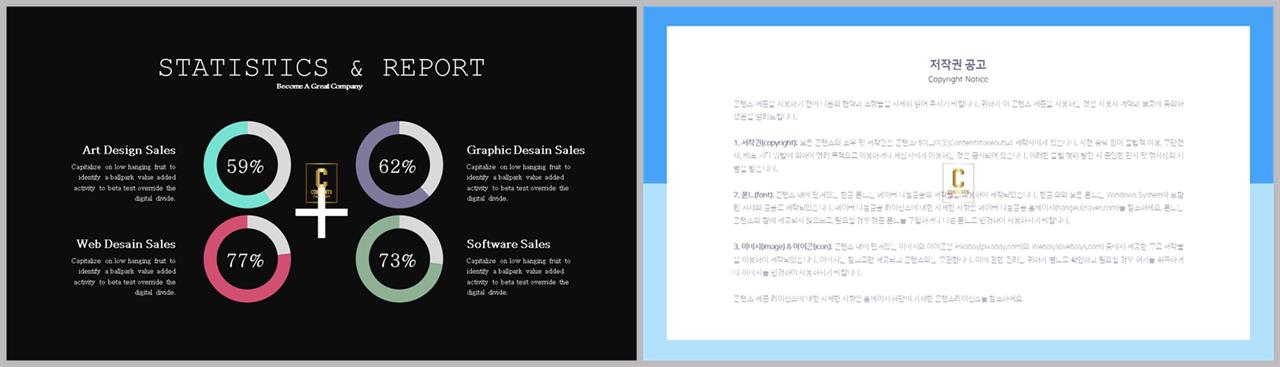Screen dimensions: 1280x367
Task: Select the Web Desain Sales heading
Action: (126, 244)
